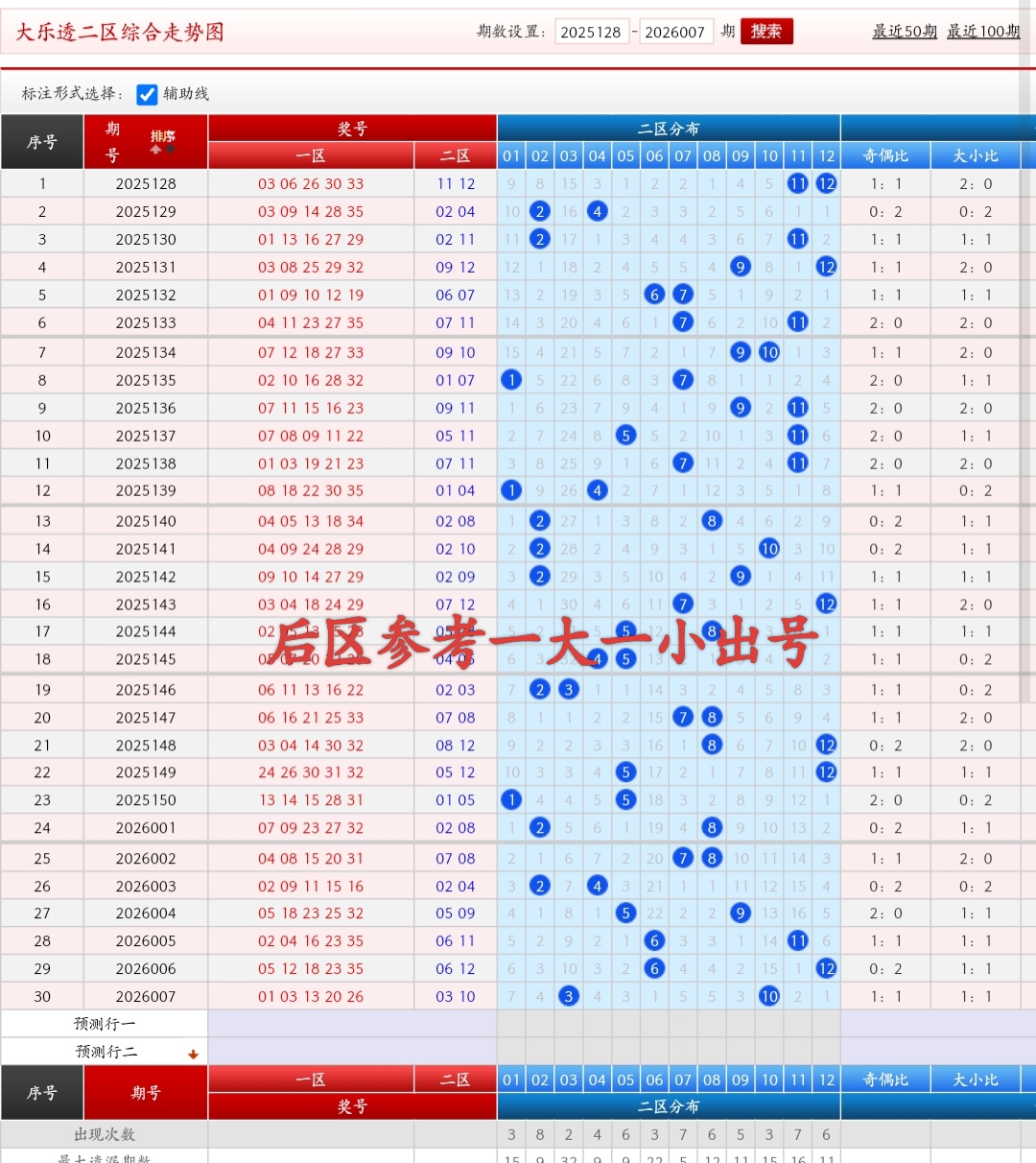This screenshot has width=1036, height=1163.
Task: Click blue ball 01 in row 2025135
Action: (x=511, y=380)
